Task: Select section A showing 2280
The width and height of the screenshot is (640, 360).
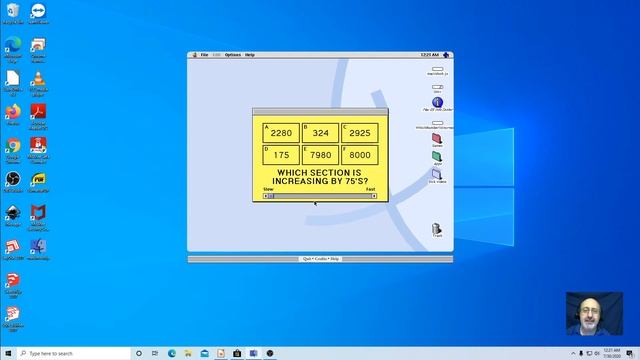Action: [x=281, y=133]
